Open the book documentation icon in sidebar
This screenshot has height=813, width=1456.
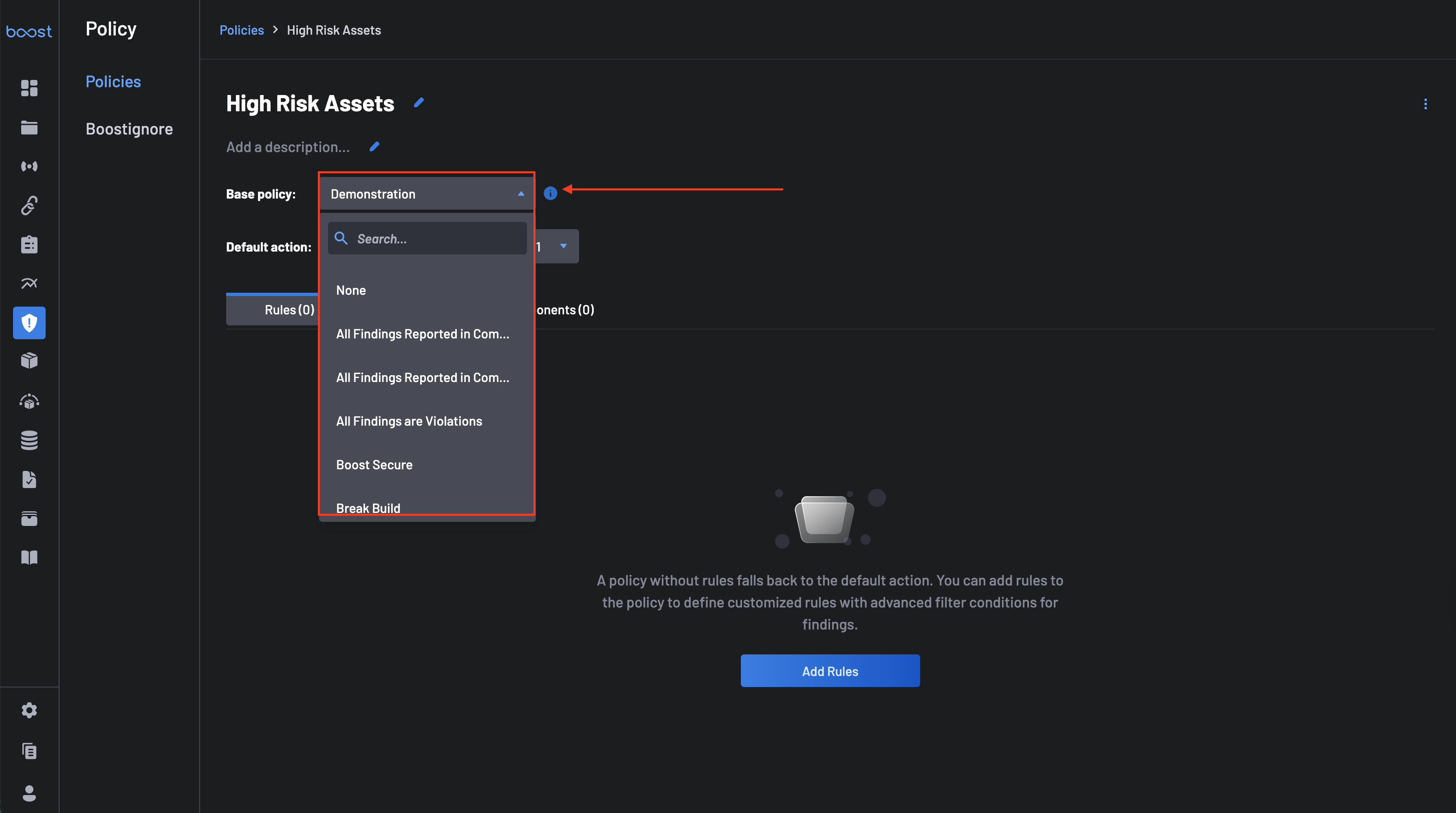click(x=29, y=557)
